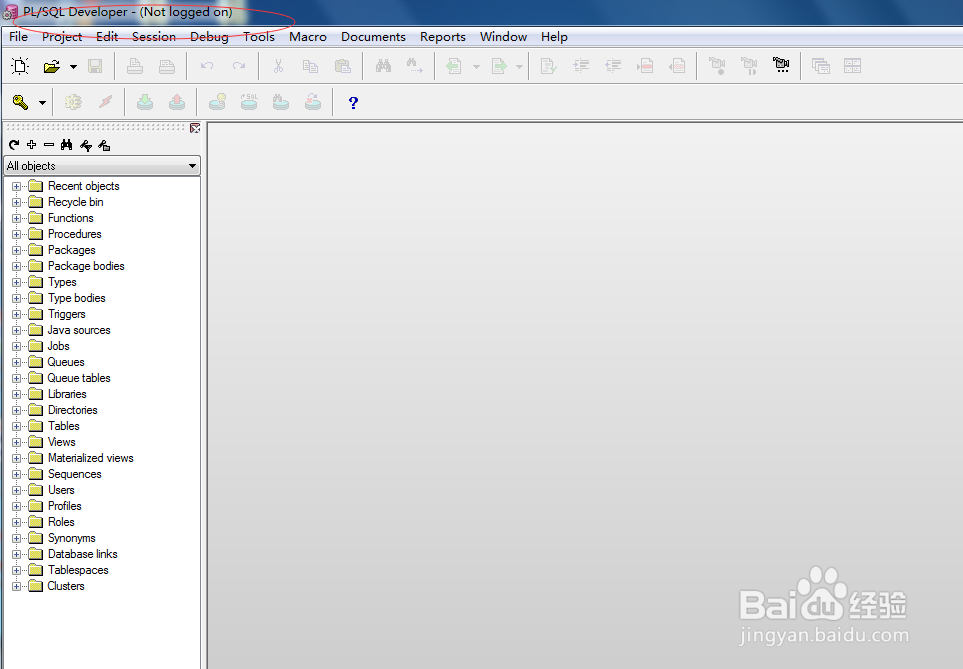Click the Commit green down-arrow icon
Screen dimensions: 963x669
145,102
